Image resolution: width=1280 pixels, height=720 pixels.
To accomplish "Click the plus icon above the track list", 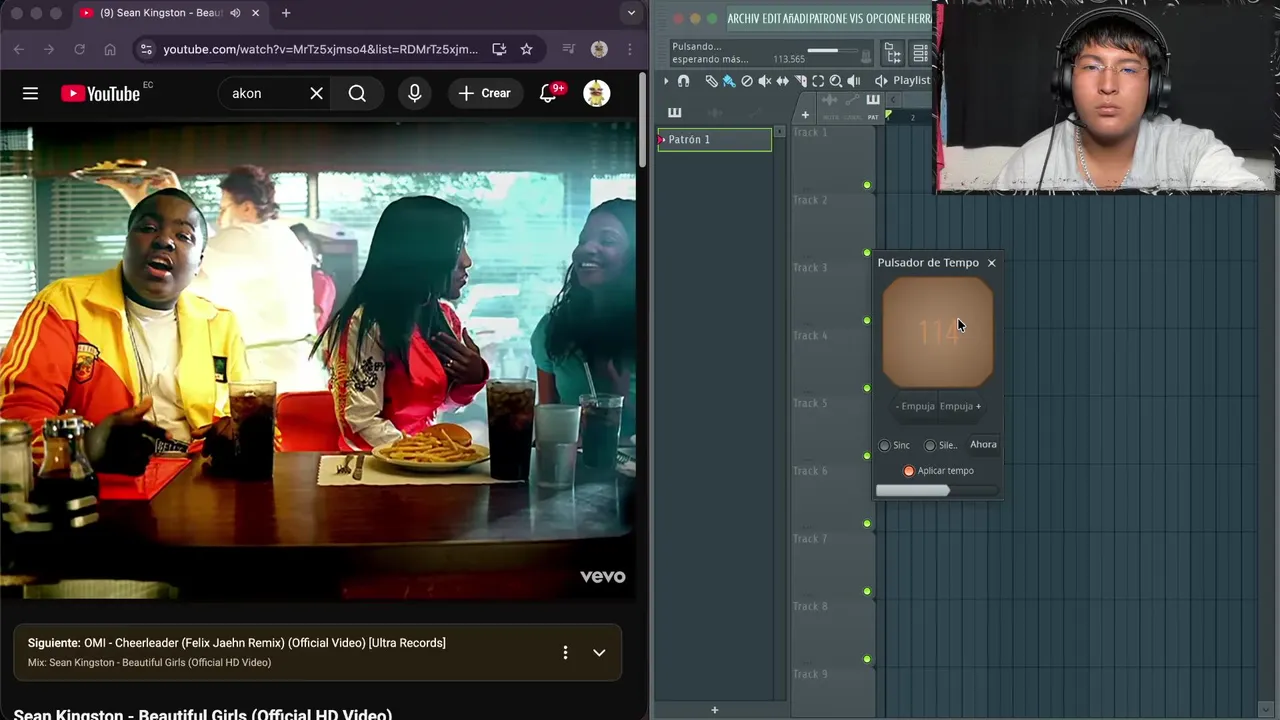I will [805, 114].
